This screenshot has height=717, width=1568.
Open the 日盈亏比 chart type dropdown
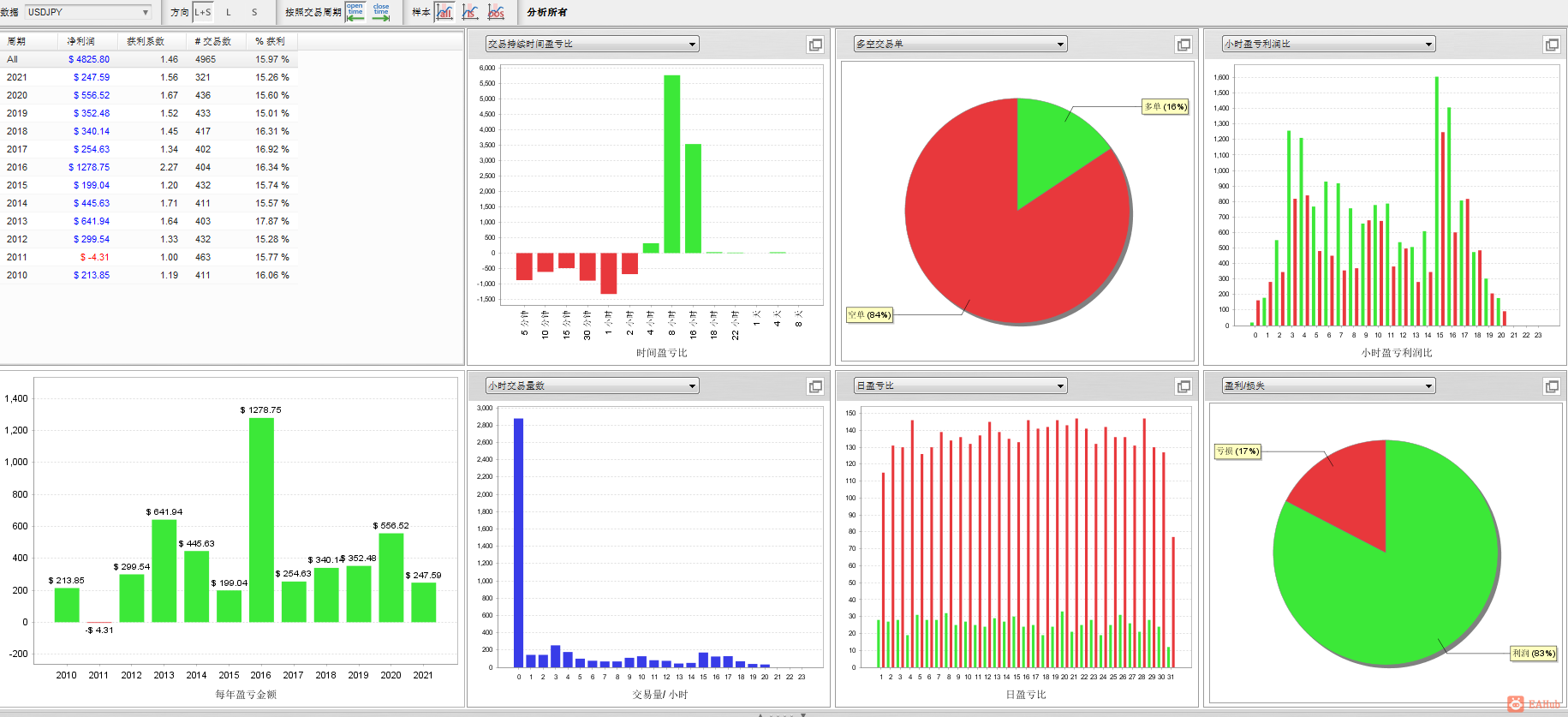961,386
